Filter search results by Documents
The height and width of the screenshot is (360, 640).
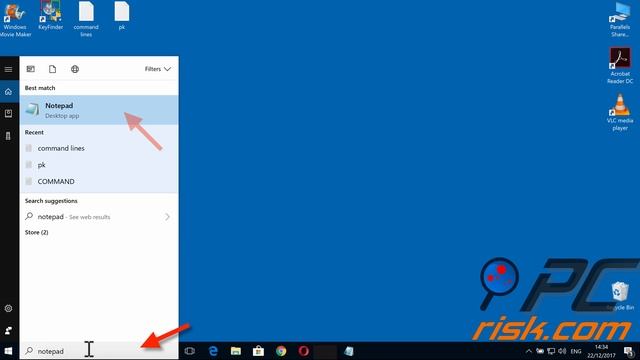tap(52, 69)
